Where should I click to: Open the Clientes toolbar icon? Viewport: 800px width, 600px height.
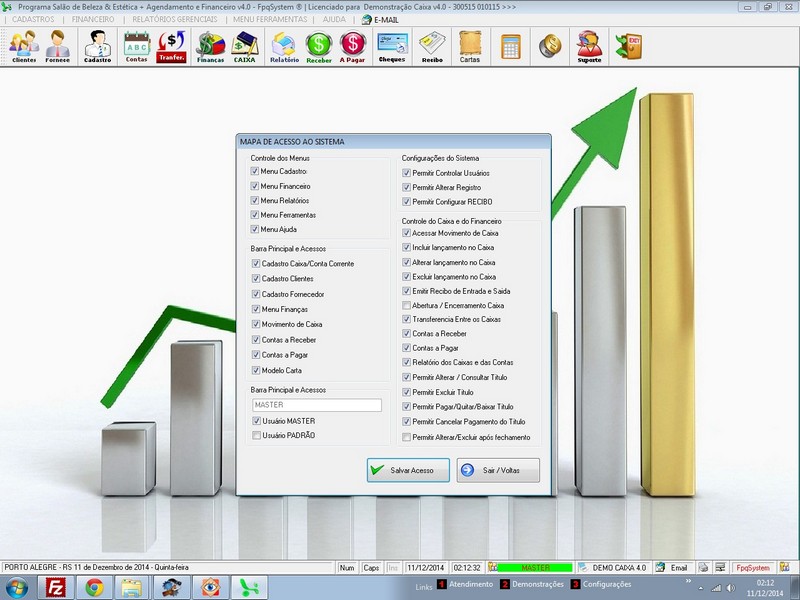24,46
